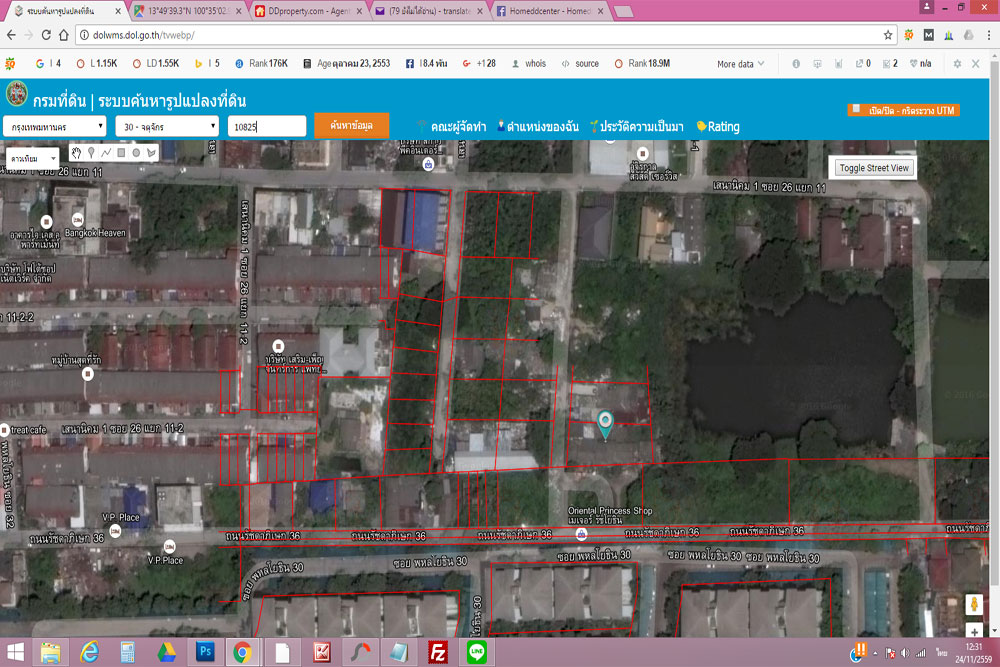The image size is (1000, 667).
Task: Click the orange ค้นหาข้อมูล search button
Action: 351,126
